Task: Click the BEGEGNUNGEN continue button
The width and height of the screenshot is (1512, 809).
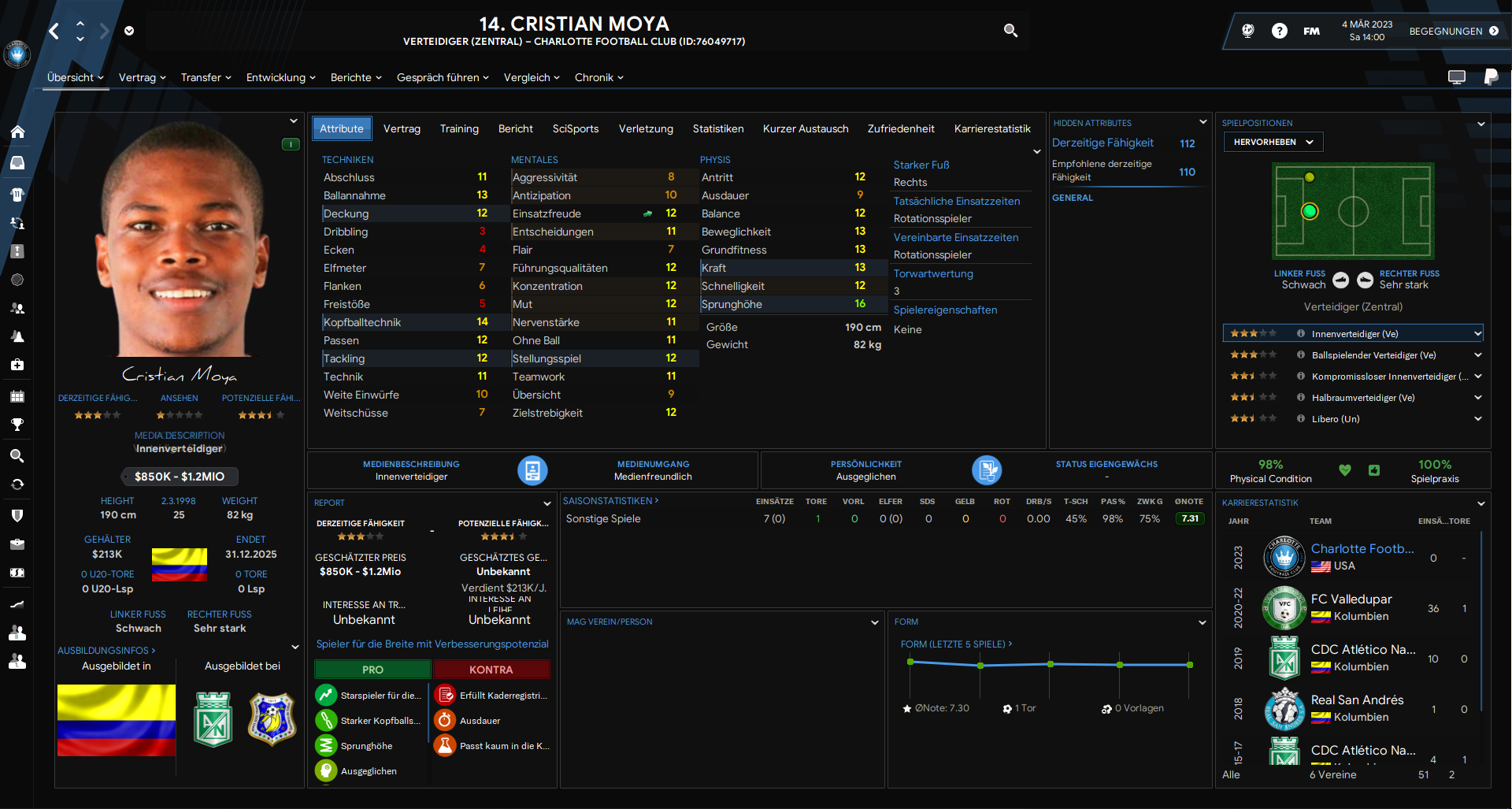Action: tap(1454, 31)
